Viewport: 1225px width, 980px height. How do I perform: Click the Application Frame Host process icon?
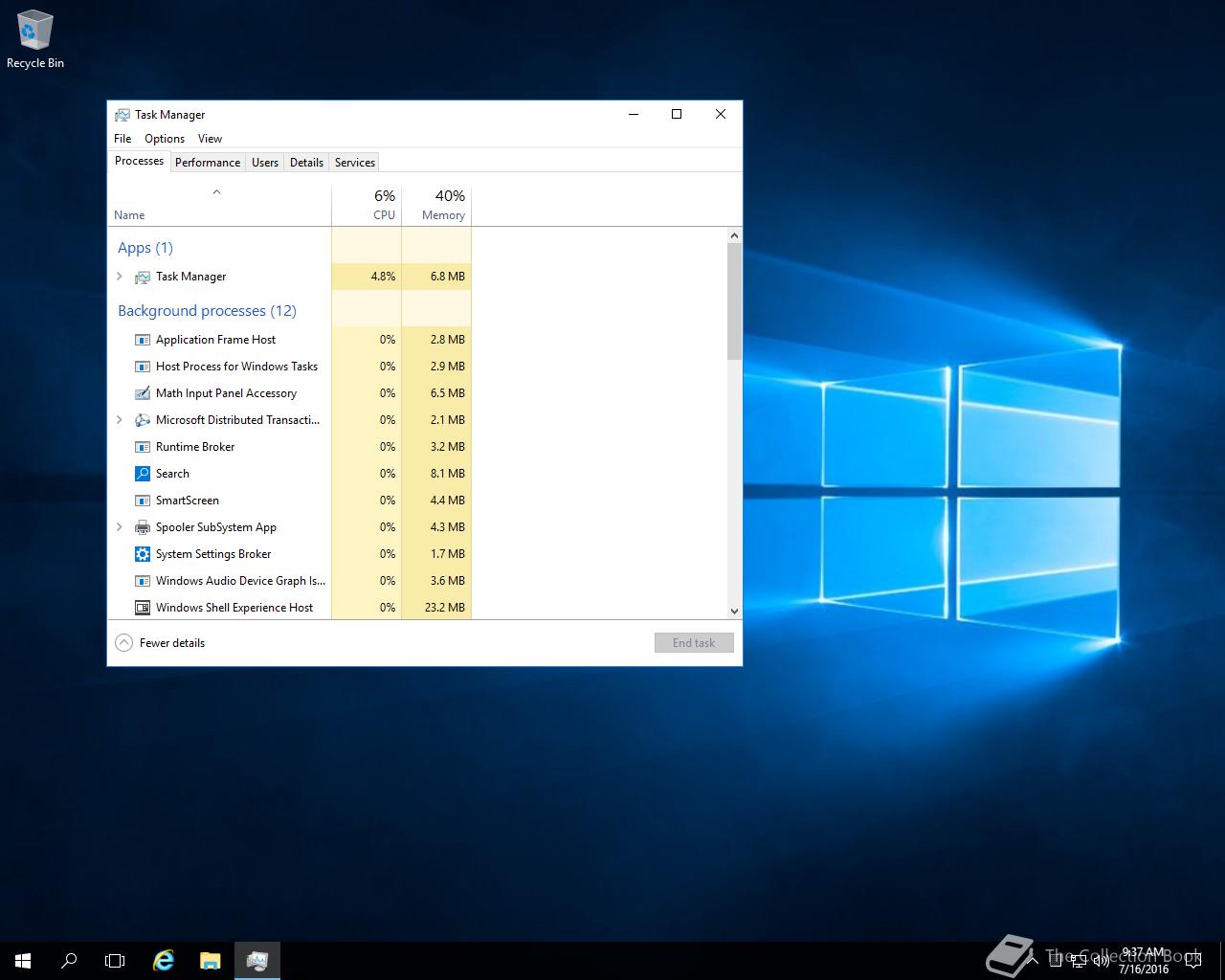tap(143, 340)
